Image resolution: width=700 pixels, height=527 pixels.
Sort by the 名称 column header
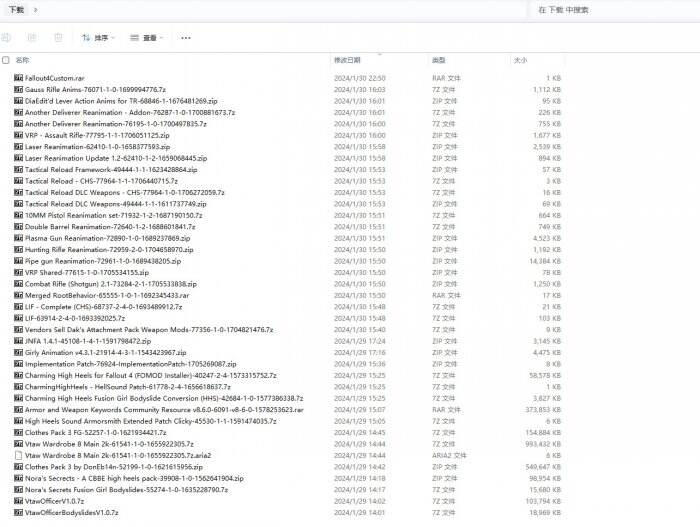(22, 60)
